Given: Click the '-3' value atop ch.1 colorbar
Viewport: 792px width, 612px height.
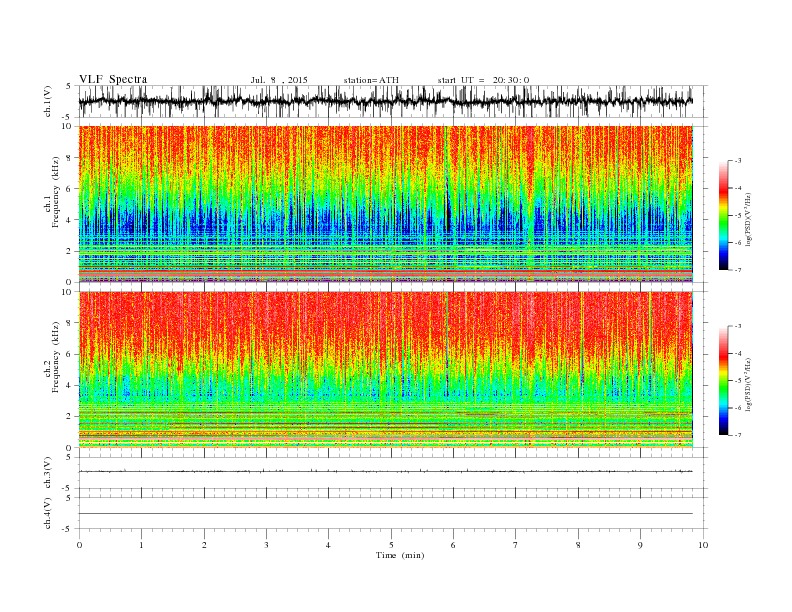Looking at the screenshot, I should pos(737,161).
